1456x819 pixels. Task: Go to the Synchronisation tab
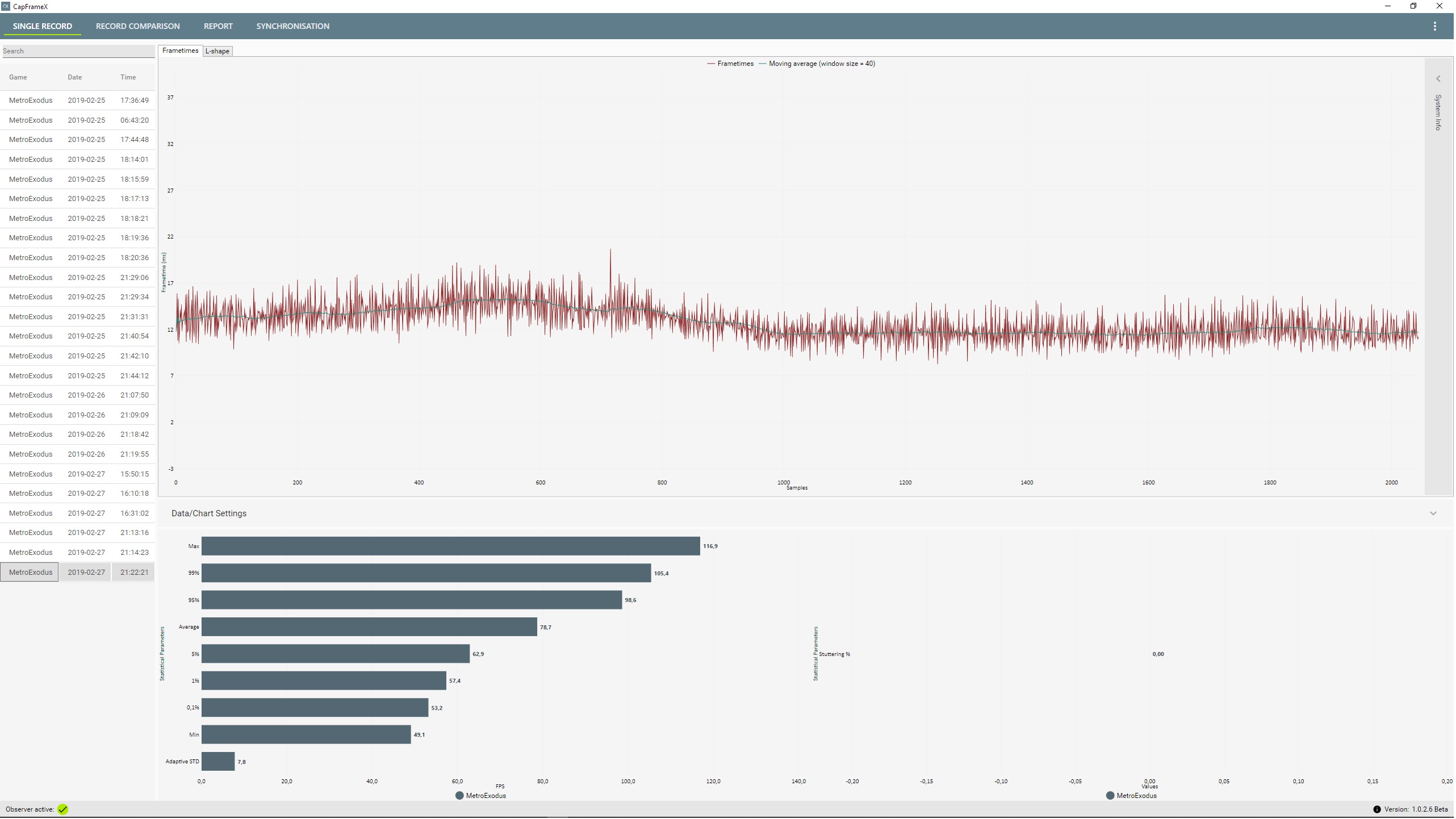[293, 26]
